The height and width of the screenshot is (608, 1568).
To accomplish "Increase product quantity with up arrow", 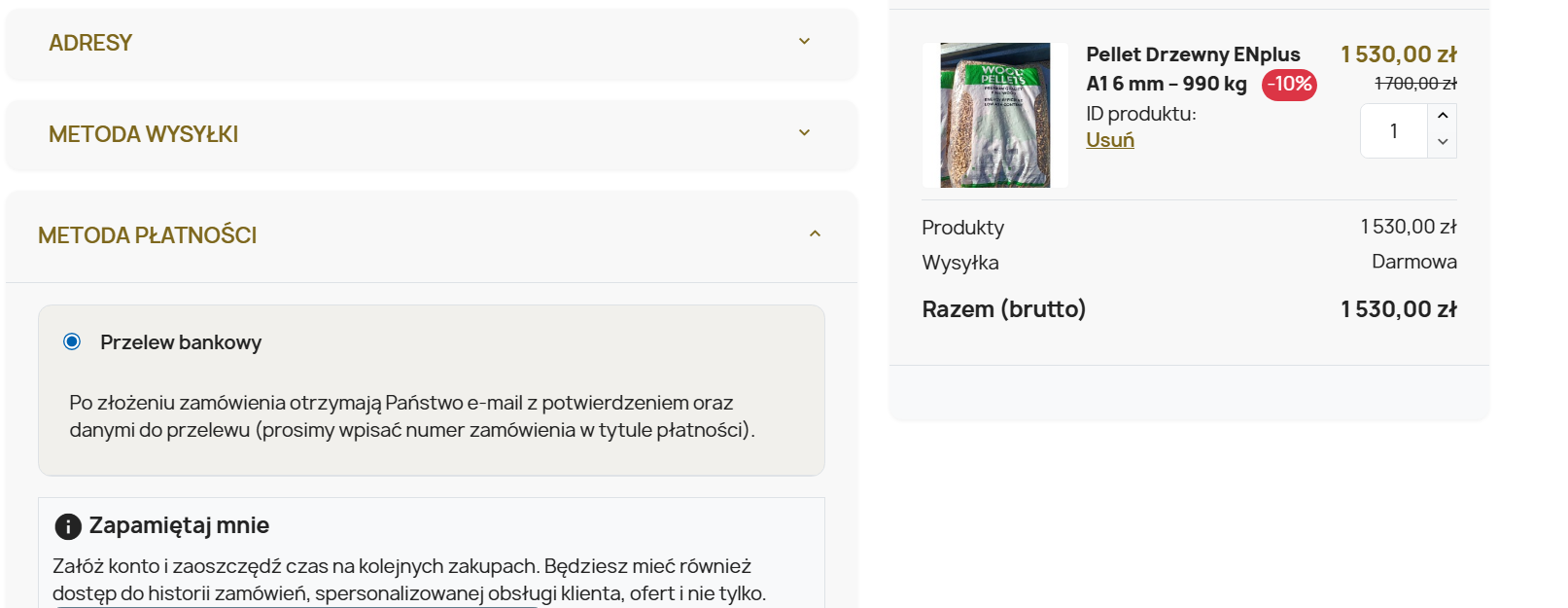I will [1443, 116].
